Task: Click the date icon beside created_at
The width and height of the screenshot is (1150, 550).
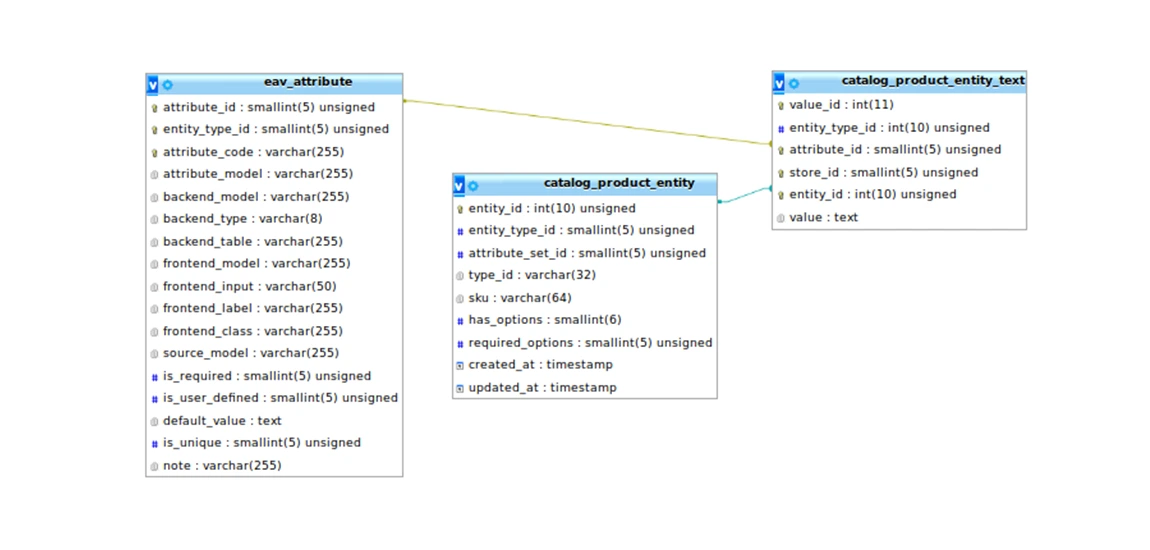Action: pos(461,365)
